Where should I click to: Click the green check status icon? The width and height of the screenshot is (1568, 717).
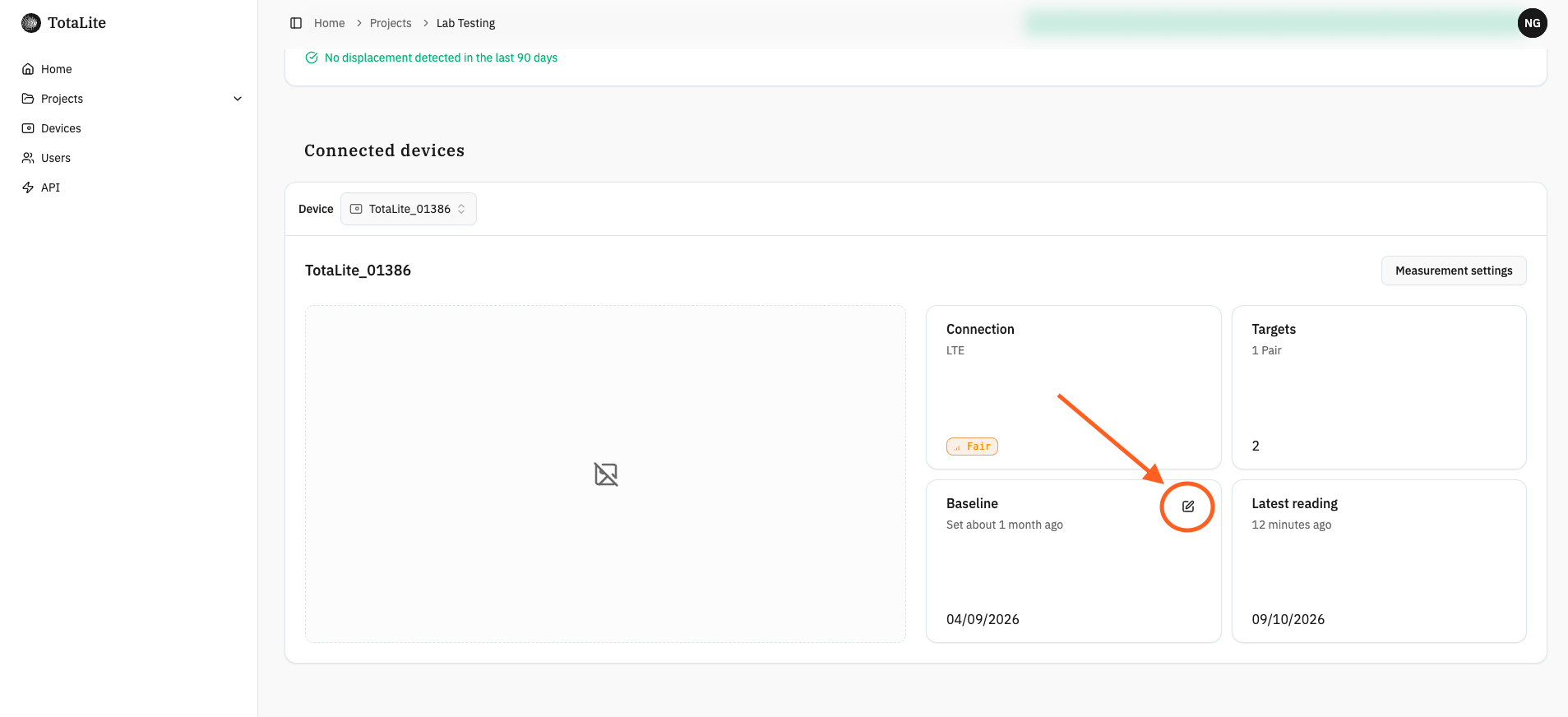click(x=312, y=58)
